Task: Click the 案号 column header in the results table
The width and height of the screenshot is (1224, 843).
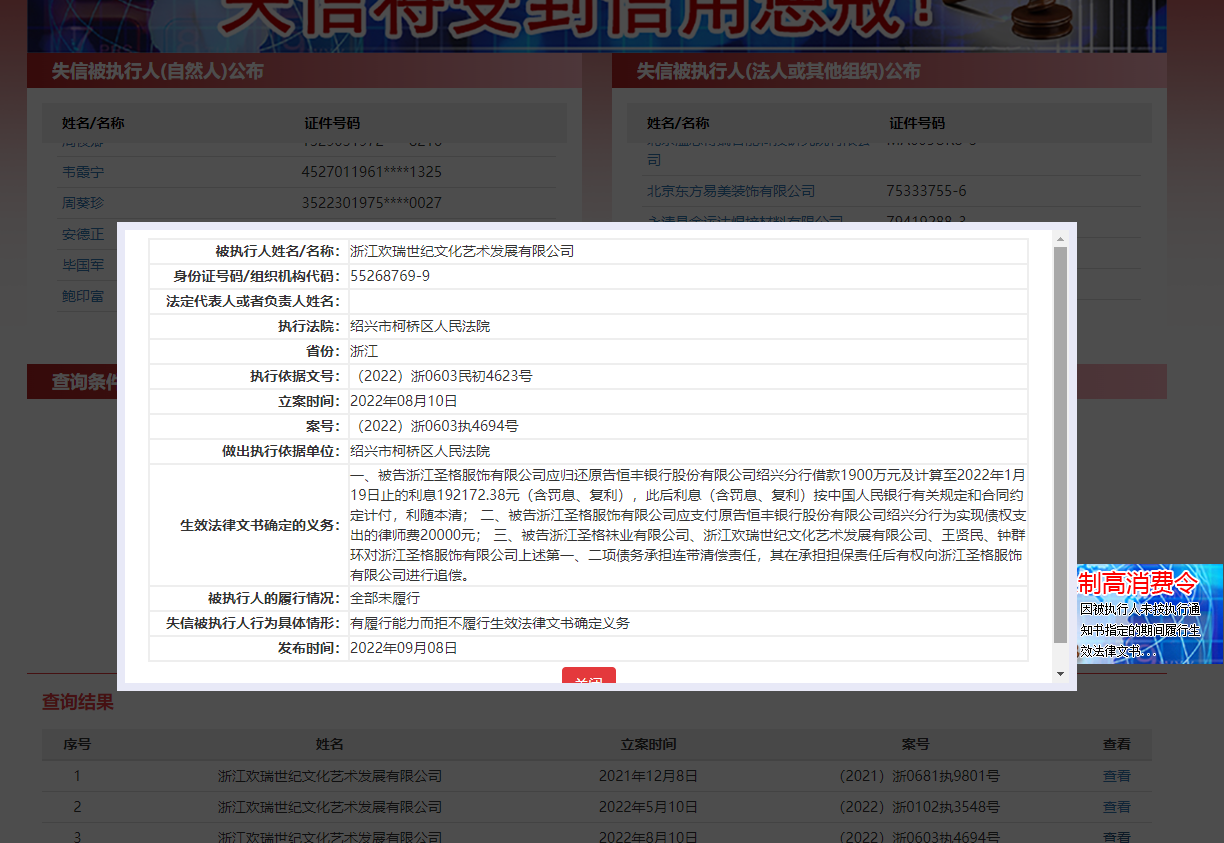Action: pos(915,745)
